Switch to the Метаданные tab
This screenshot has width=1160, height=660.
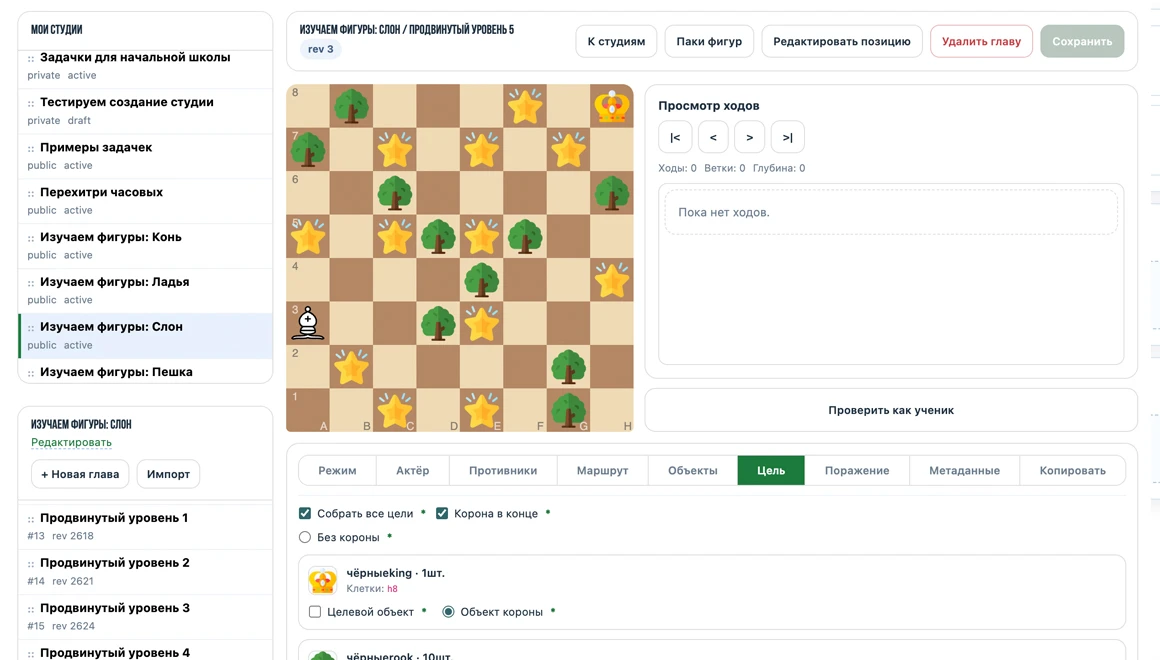[964, 471]
